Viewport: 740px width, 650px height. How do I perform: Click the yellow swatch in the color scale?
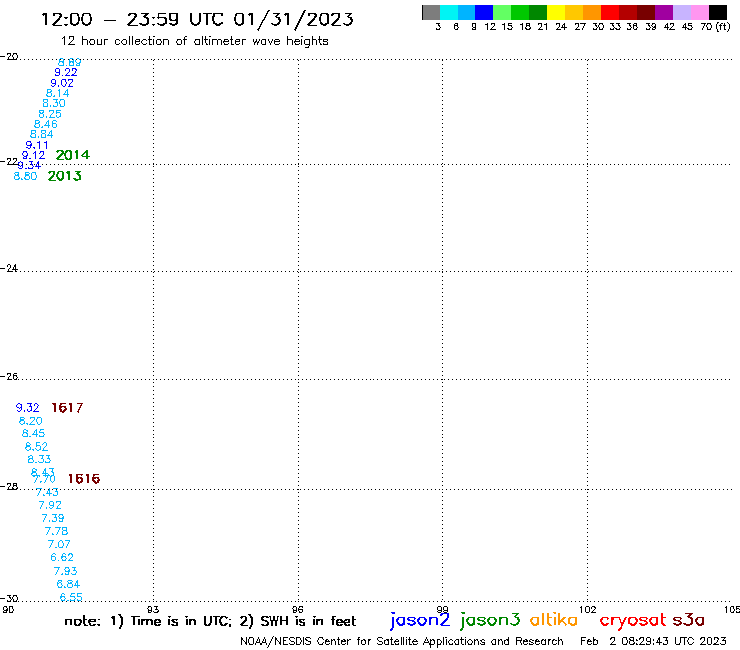pyautogui.click(x=556, y=12)
